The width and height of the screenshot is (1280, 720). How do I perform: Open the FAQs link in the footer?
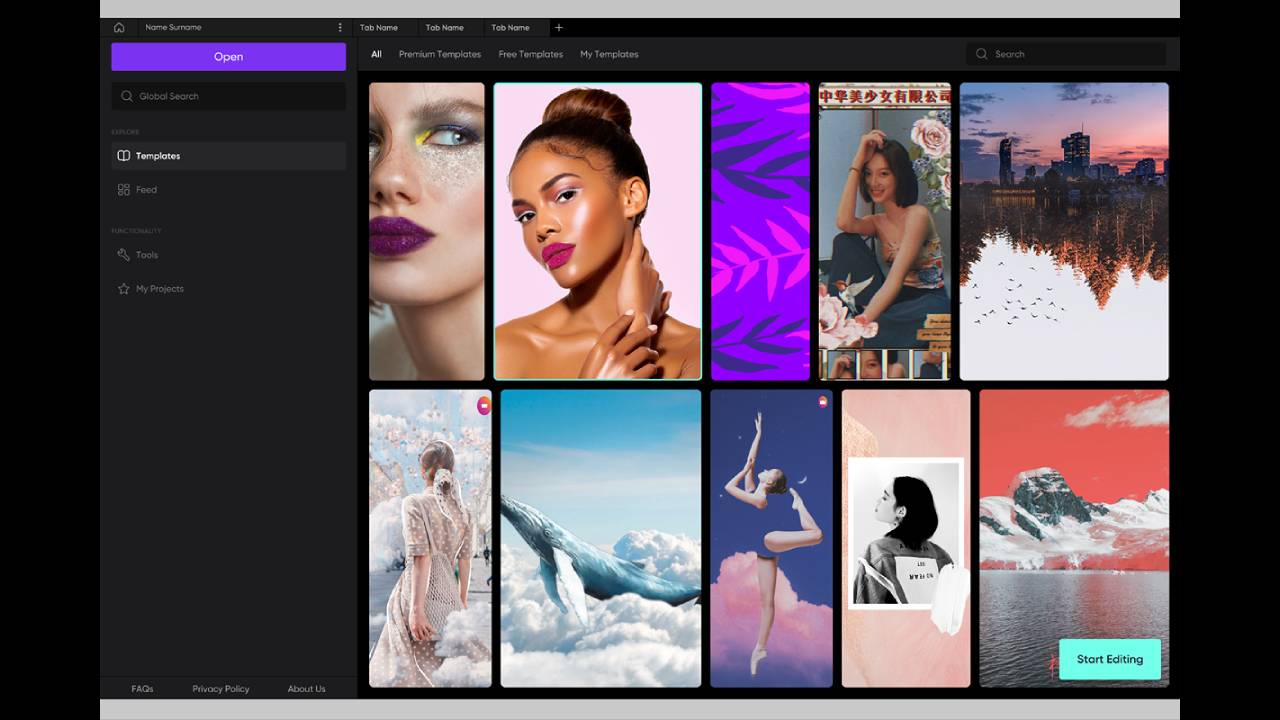[142, 689]
